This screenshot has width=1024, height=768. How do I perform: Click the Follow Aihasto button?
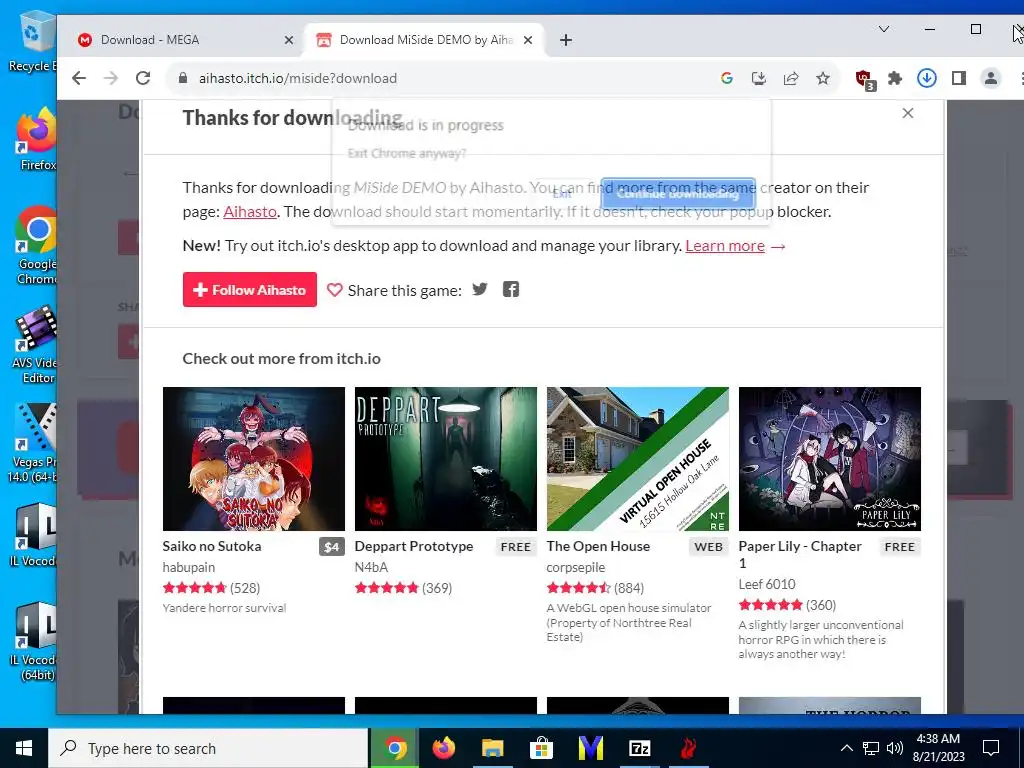pyautogui.click(x=249, y=289)
